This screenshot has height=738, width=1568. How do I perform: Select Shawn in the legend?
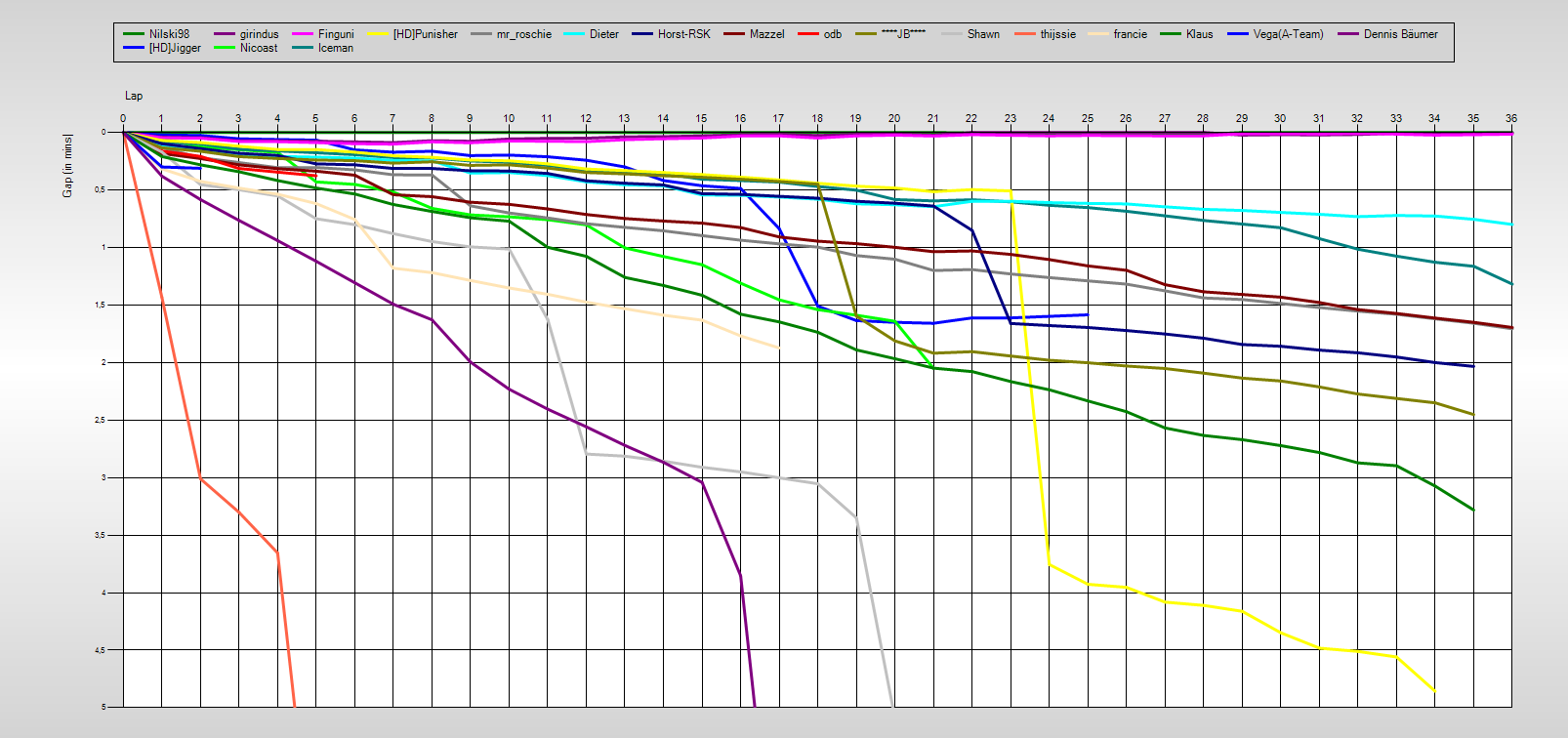[x=983, y=34]
